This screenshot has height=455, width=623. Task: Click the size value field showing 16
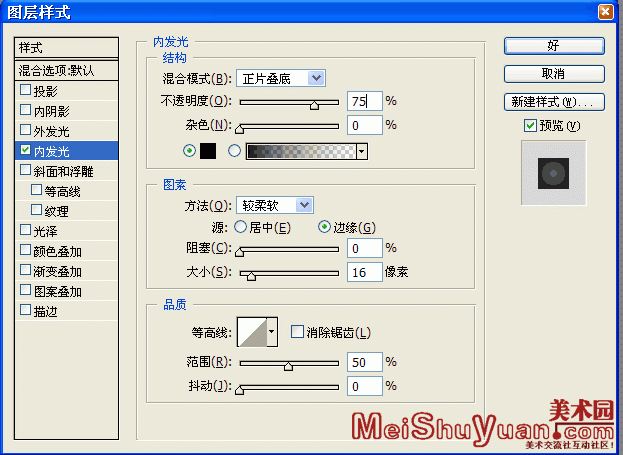(365, 272)
